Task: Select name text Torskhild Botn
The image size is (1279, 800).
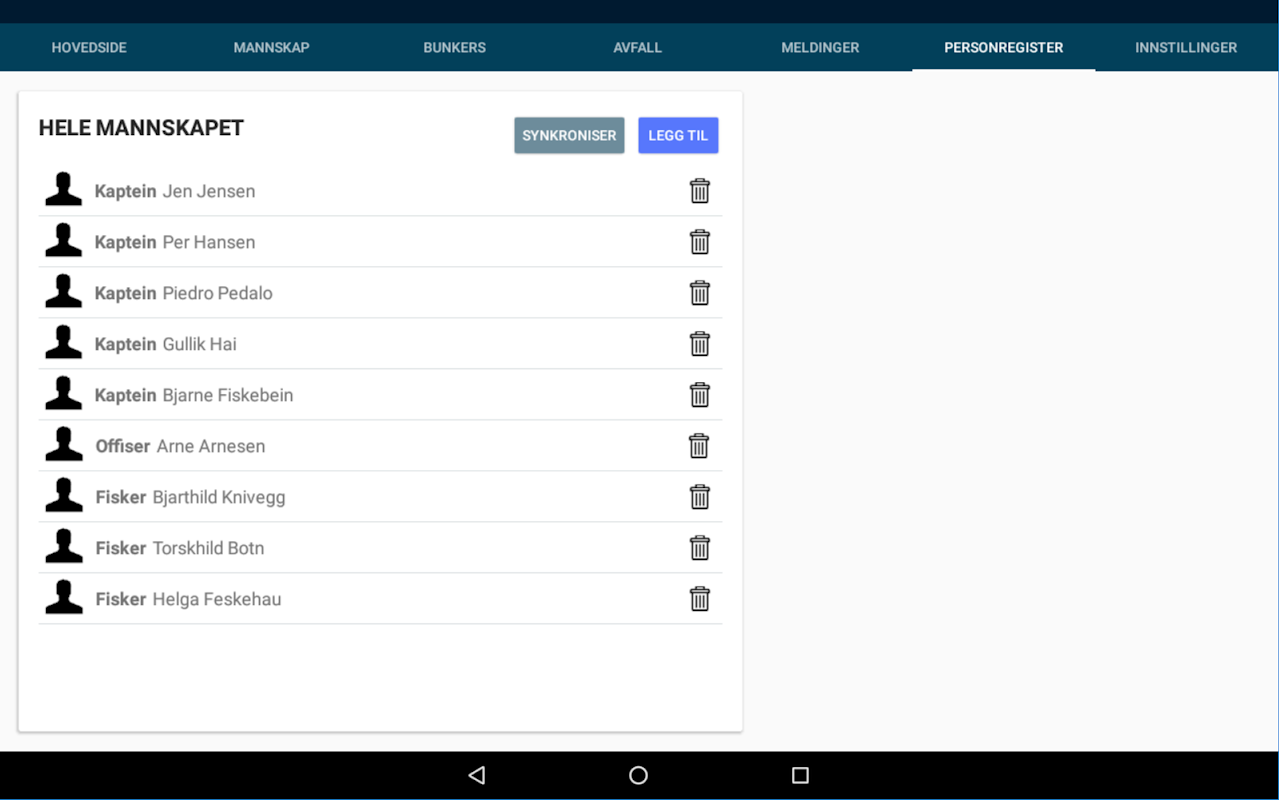Action: pos(208,548)
